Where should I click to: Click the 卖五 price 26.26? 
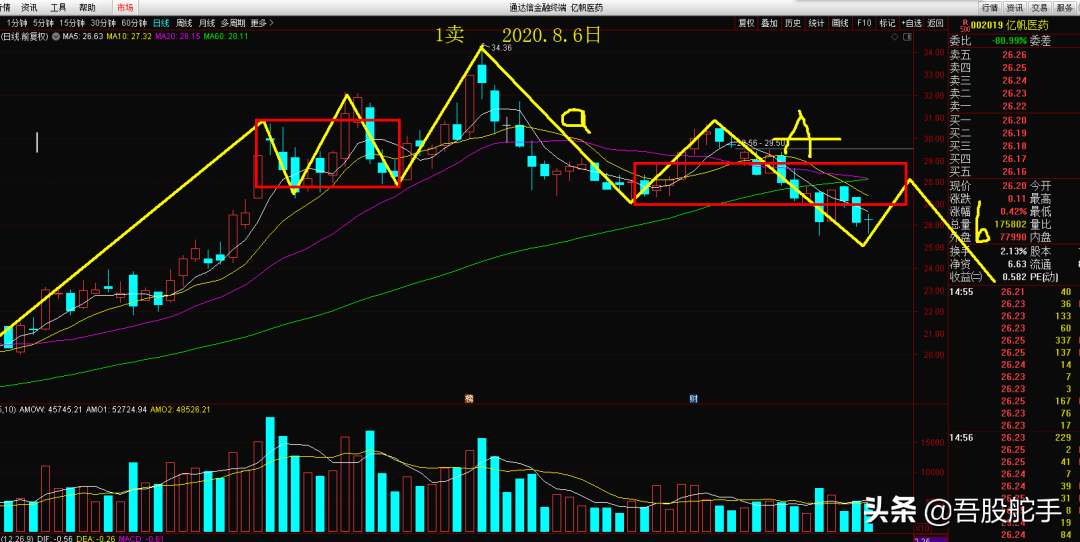click(x=1014, y=56)
